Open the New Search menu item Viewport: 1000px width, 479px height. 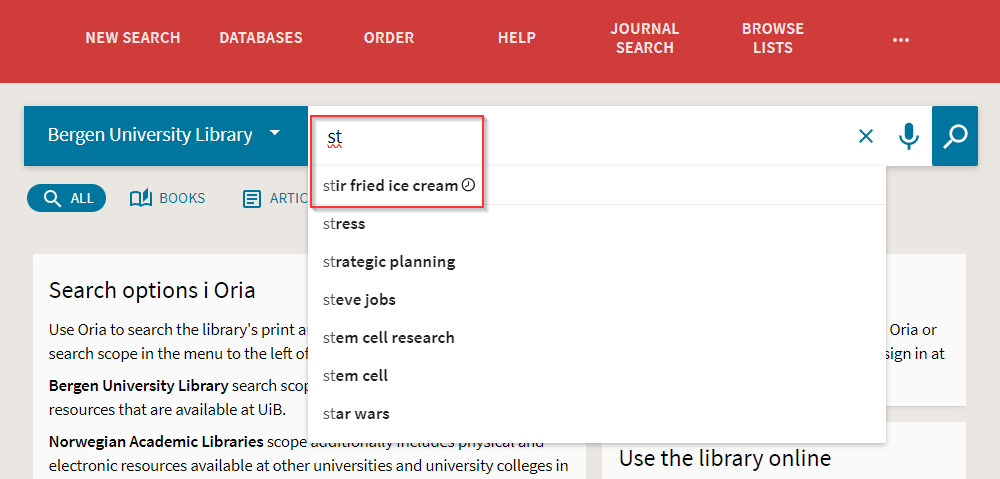(x=132, y=38)
